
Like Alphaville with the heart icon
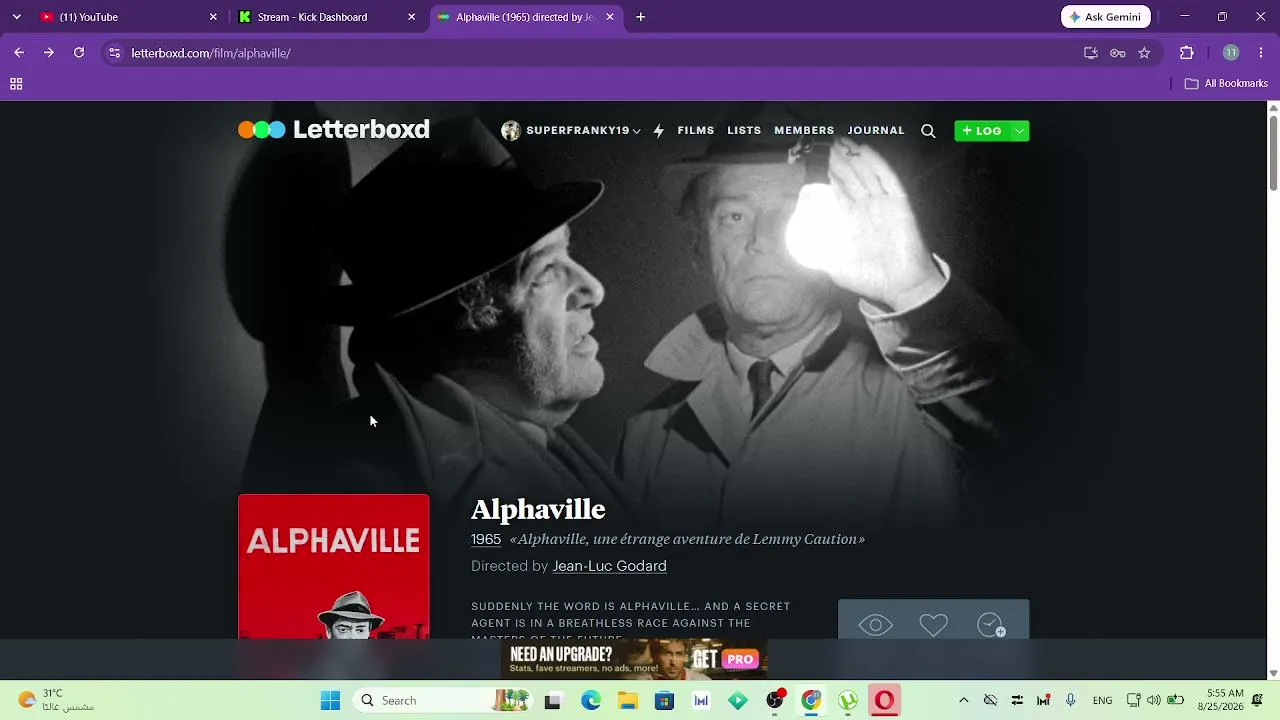(933, 625)
